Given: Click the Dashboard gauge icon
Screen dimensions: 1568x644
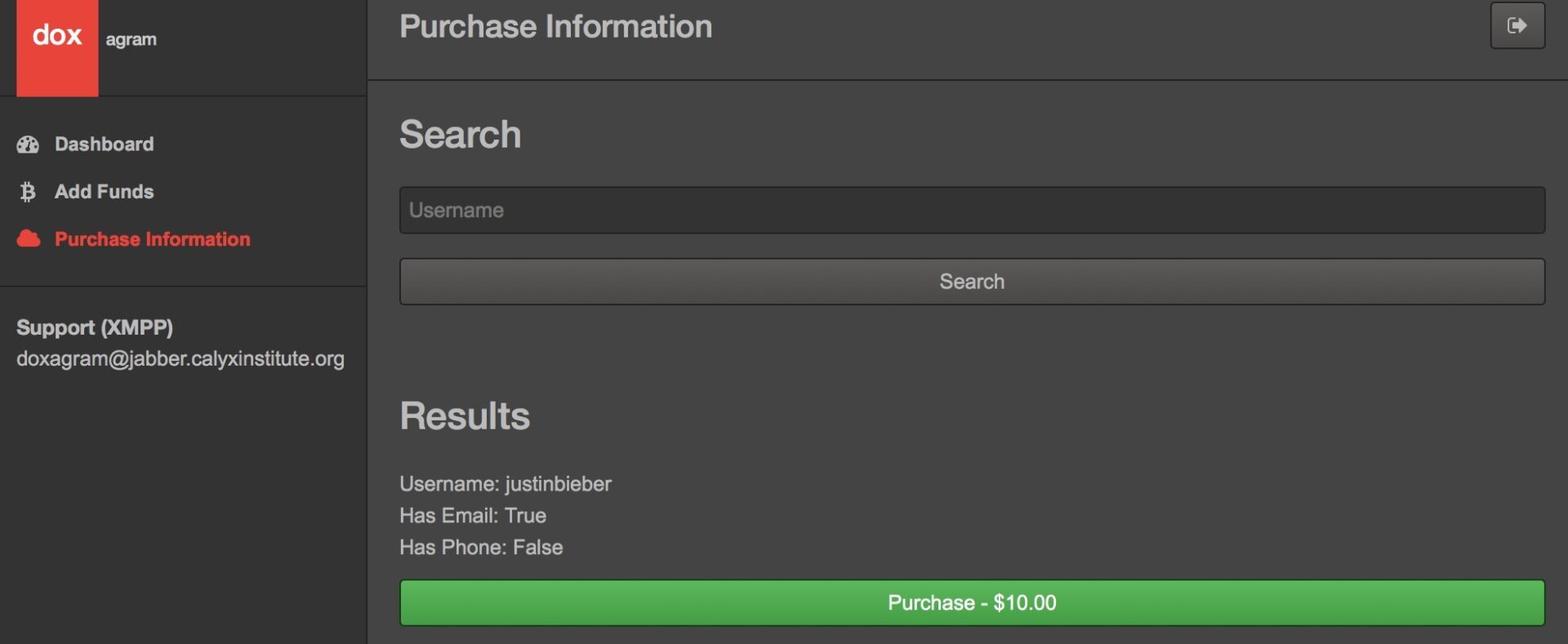Looking at the screenshot, I should point(28,144).
